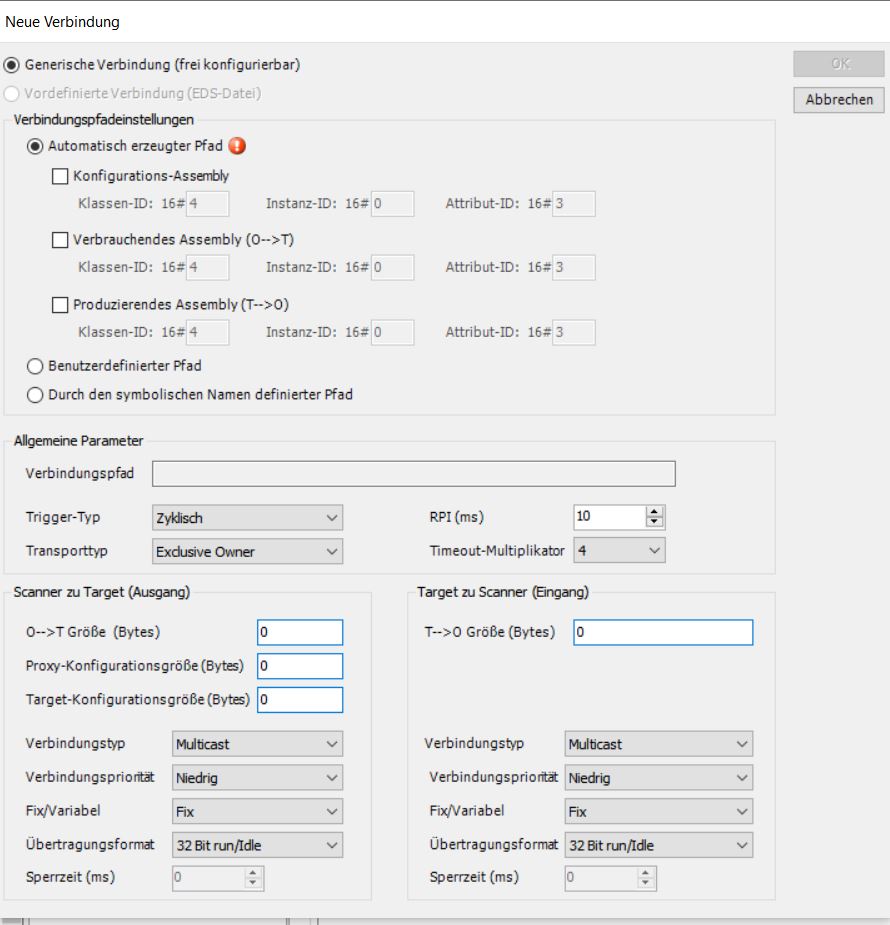
Task: Increase RPI (ms) with up arrow
Action: click(654, 511)
